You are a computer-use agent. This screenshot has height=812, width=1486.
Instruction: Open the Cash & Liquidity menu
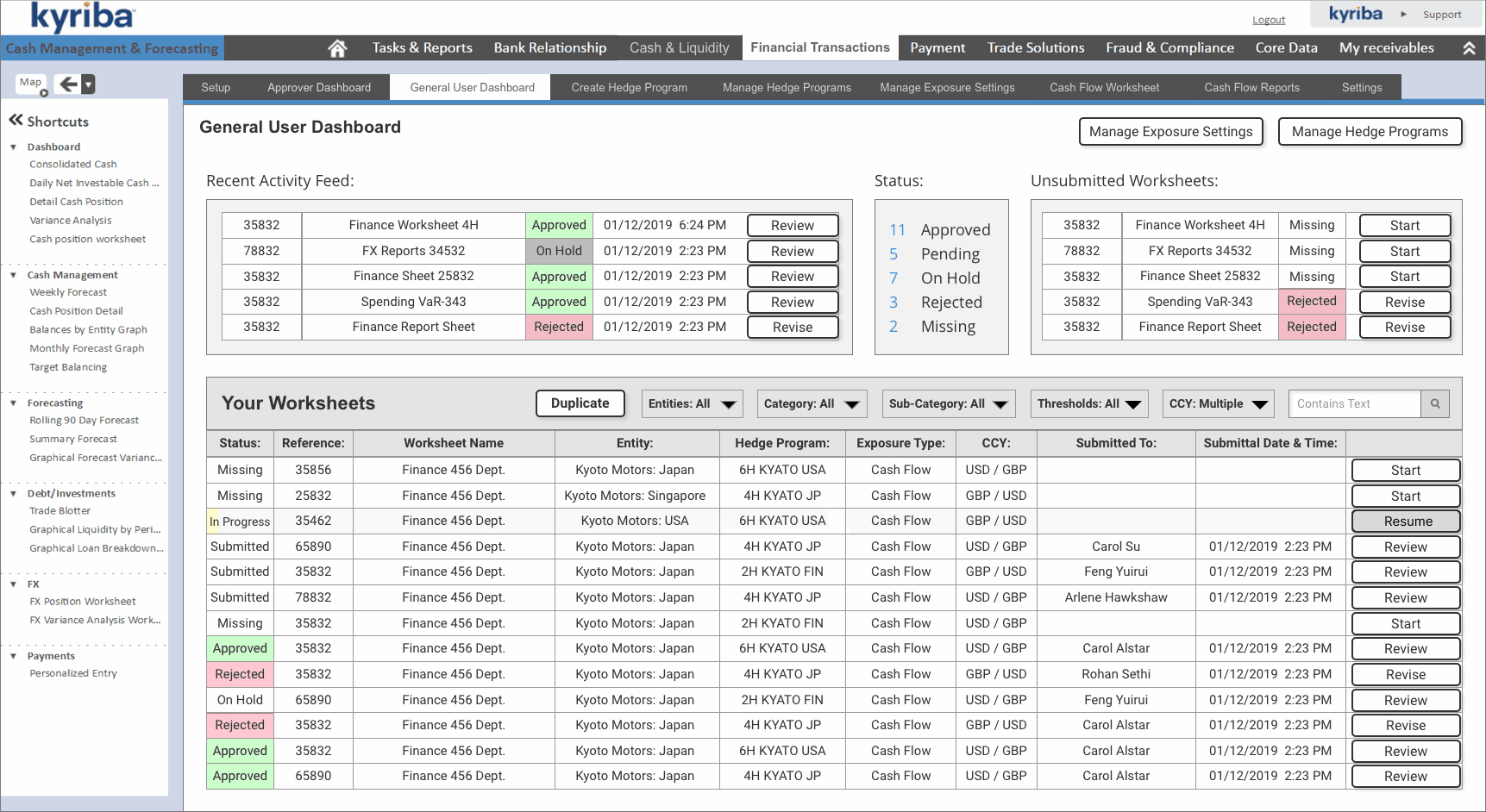(679, 48)
